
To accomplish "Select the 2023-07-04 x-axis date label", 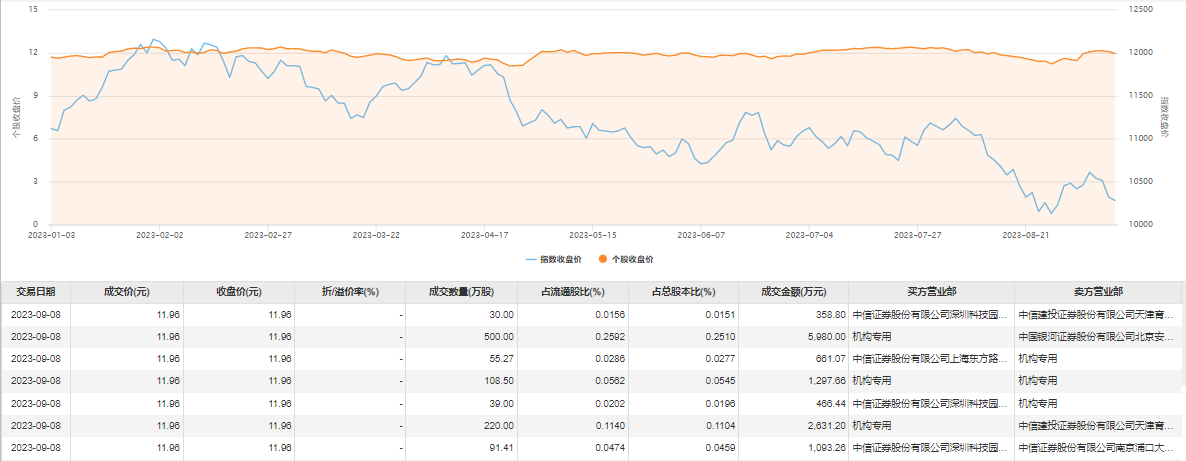I will pos(809,235).
